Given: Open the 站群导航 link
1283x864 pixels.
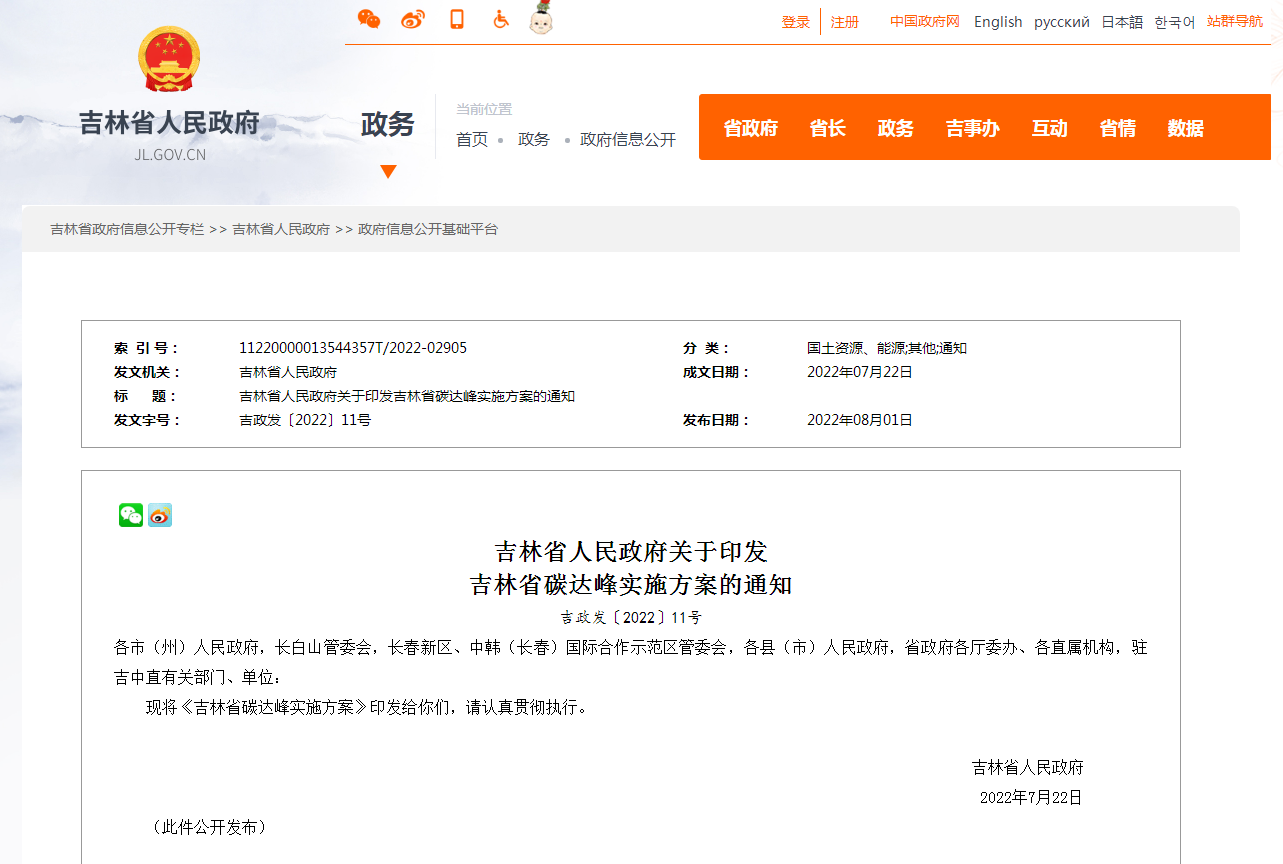Looking at the screenshot, I should pos(1235,21).
